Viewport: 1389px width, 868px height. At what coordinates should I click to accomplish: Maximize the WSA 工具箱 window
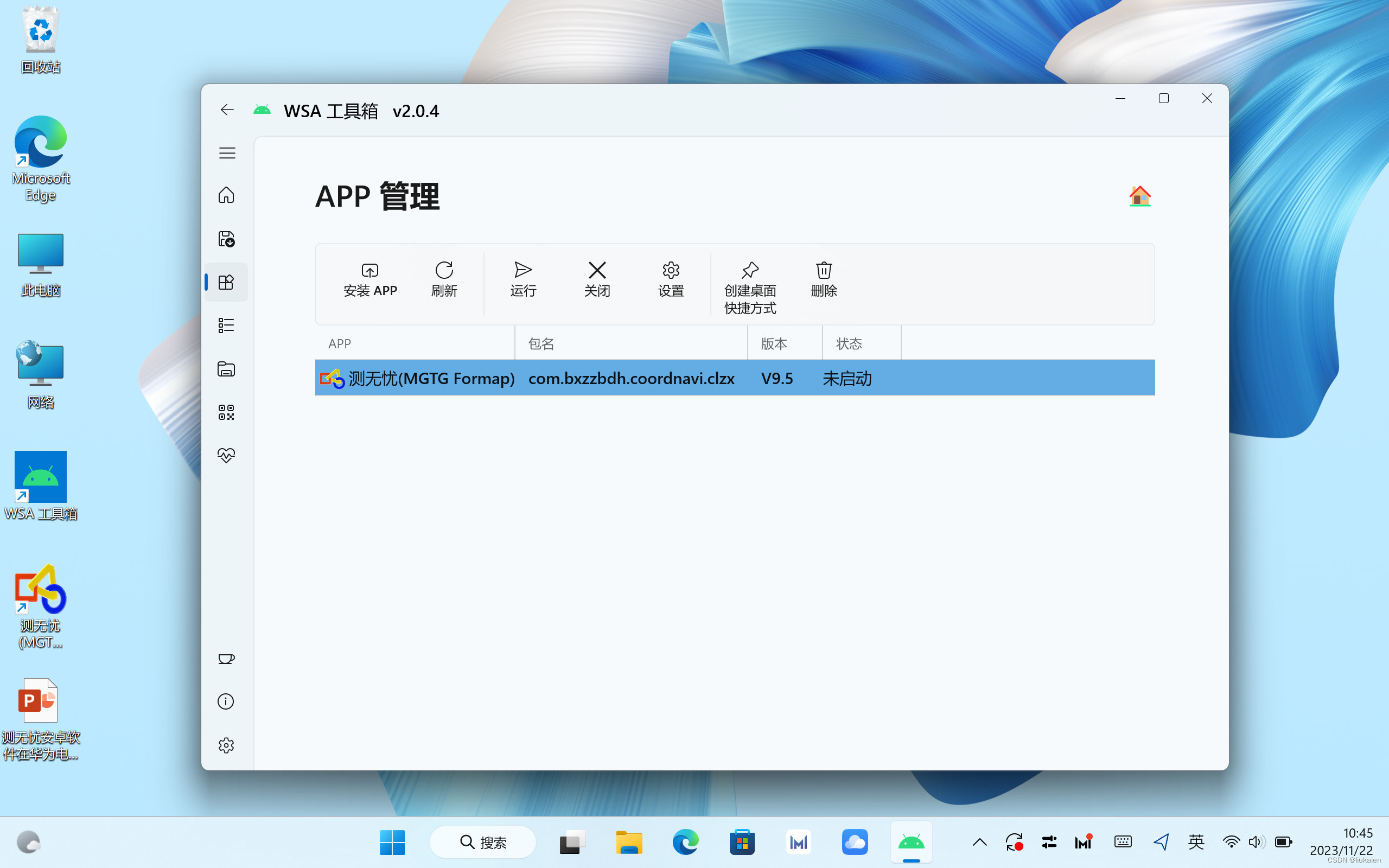[1163, 99]
